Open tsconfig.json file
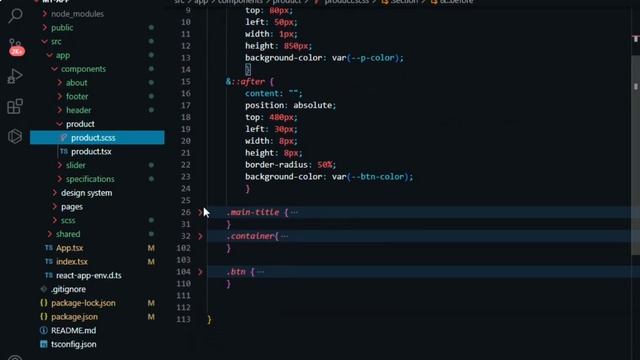 pyautogui.click(x=73, y=344)
